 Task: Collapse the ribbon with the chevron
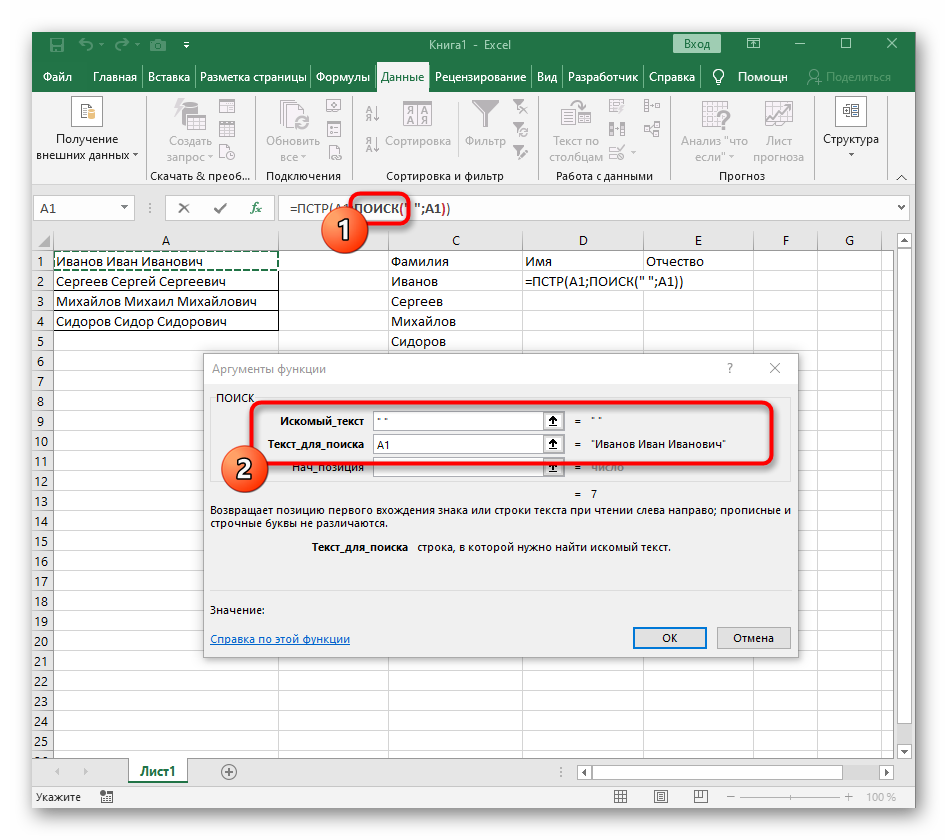point(901,177)
